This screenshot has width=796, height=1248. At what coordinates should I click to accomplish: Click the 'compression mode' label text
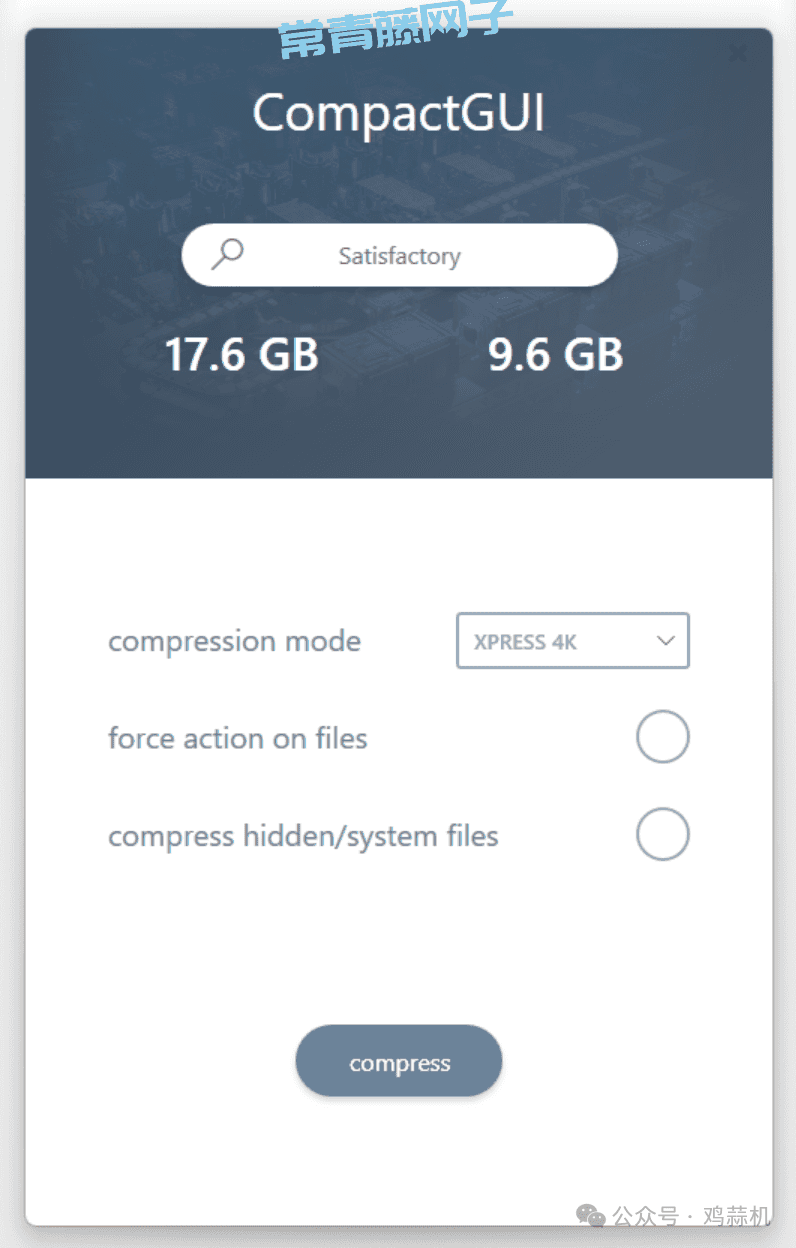pyautogui.click(x=234, y=641)
